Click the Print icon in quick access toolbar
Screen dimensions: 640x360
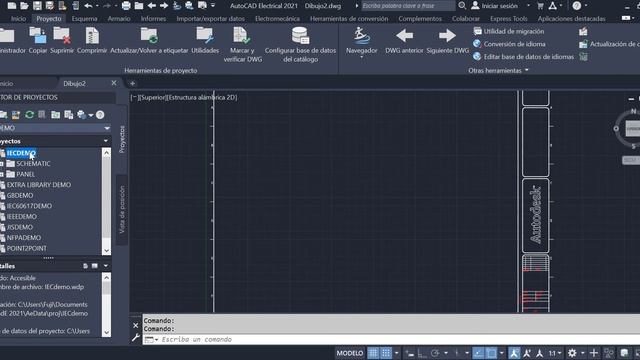pos(126,6)
